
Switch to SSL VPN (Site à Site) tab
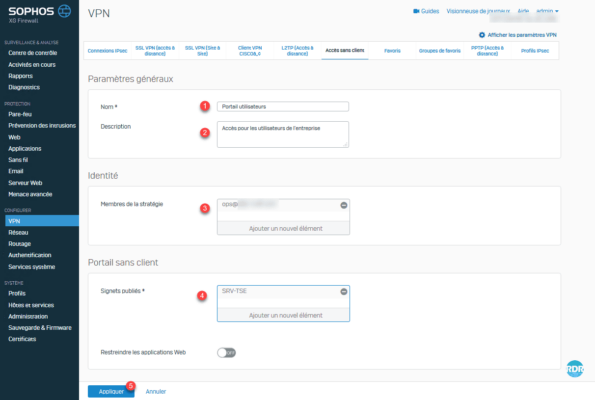click(x=202, y=51)
